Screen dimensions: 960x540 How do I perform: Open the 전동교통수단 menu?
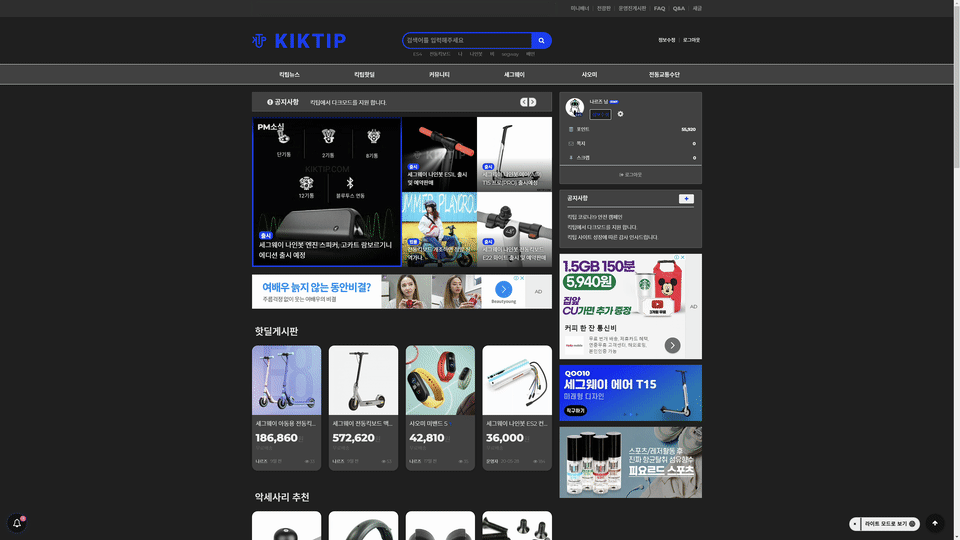[x=664, y=75]
